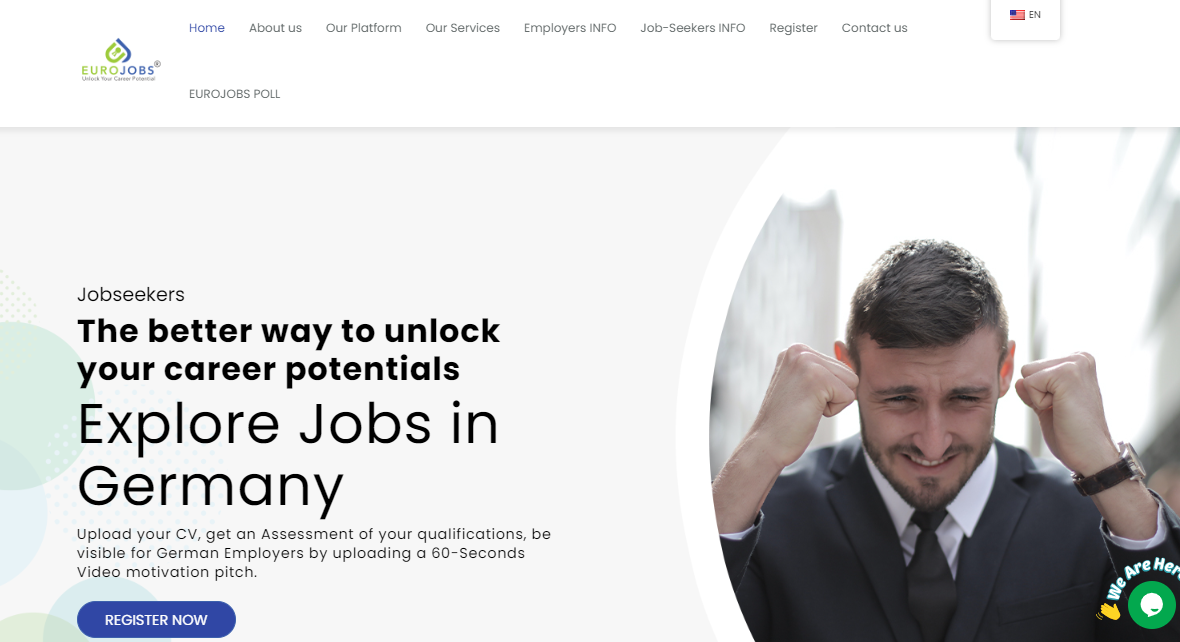1180x642 pixels.
Task: Open the Our Services menu
Action: click(x=463, y=28)
